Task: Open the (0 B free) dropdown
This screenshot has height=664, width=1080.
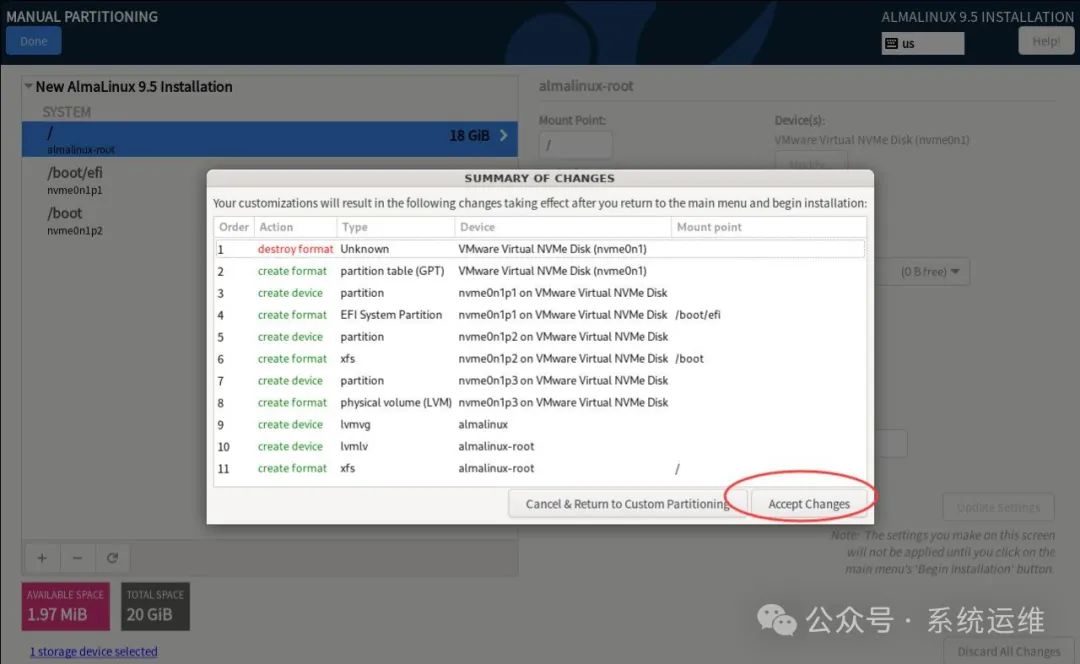Action: tap(923, 271)
